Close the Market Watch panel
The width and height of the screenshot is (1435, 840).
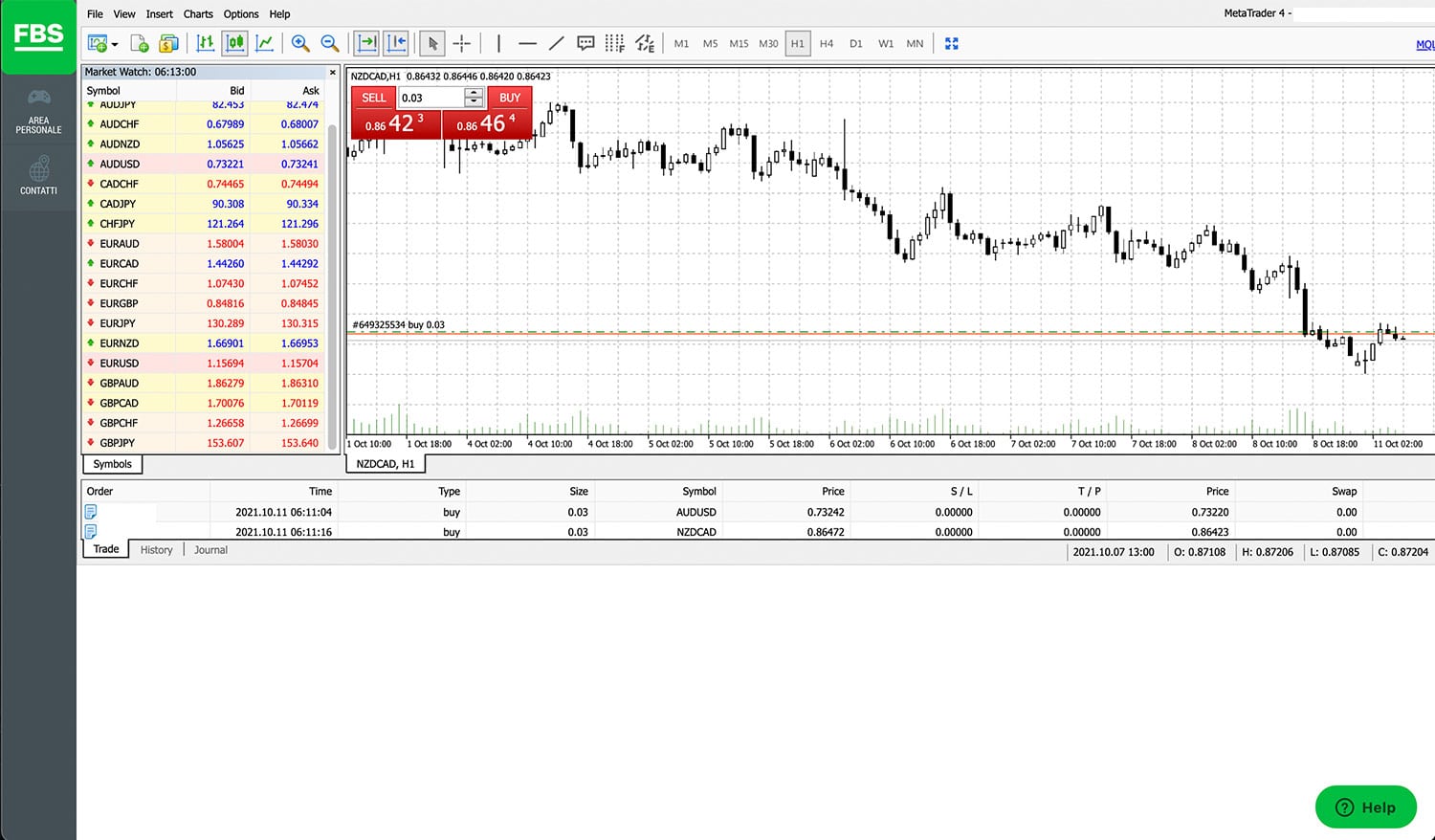(x=333, y=72)
